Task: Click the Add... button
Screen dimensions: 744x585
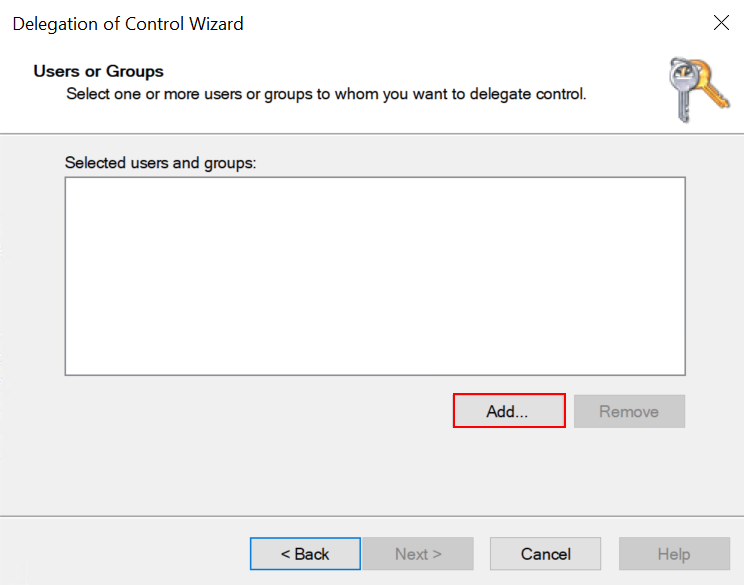Action: (509, 411)
